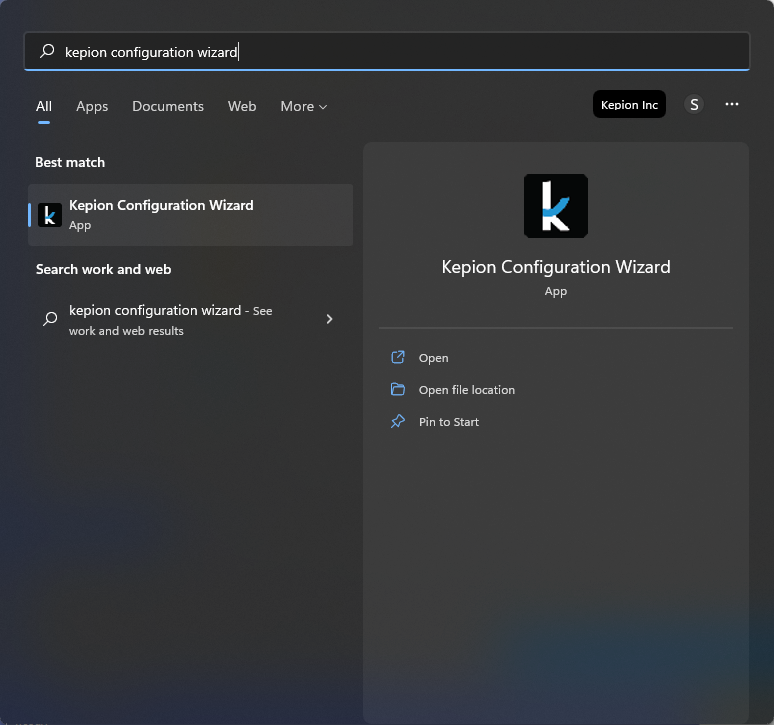The height and width of the screenshot is (725, 774).
Task: Switch to the Documents tab
Action: click(x=168, y=106)
